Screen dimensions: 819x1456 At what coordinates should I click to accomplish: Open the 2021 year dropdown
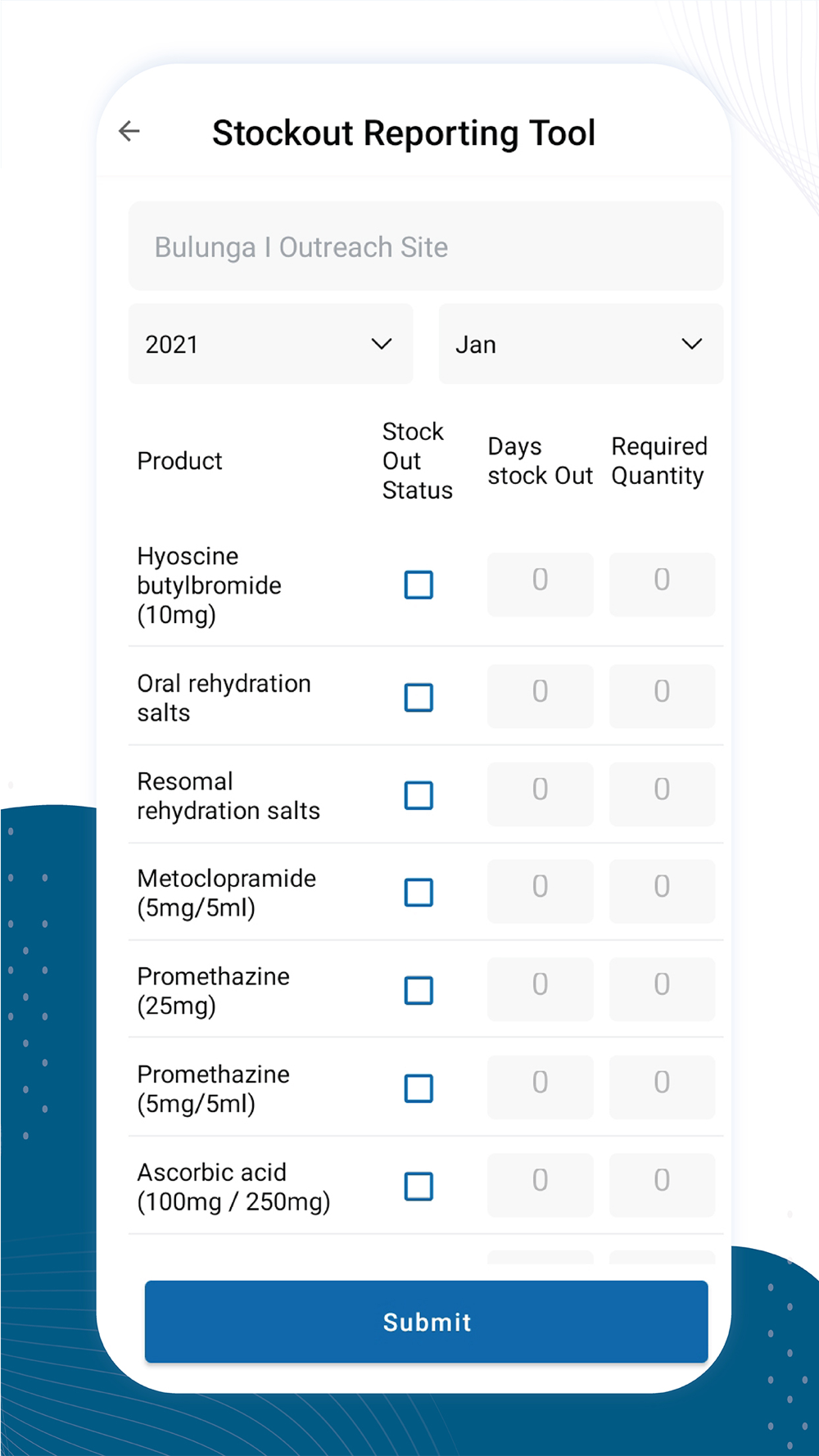point(270,344)
